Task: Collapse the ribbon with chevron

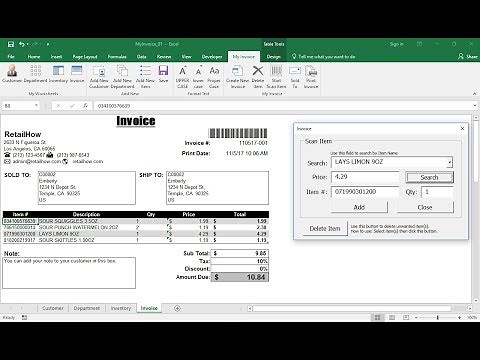Action: tap(474, 94)
